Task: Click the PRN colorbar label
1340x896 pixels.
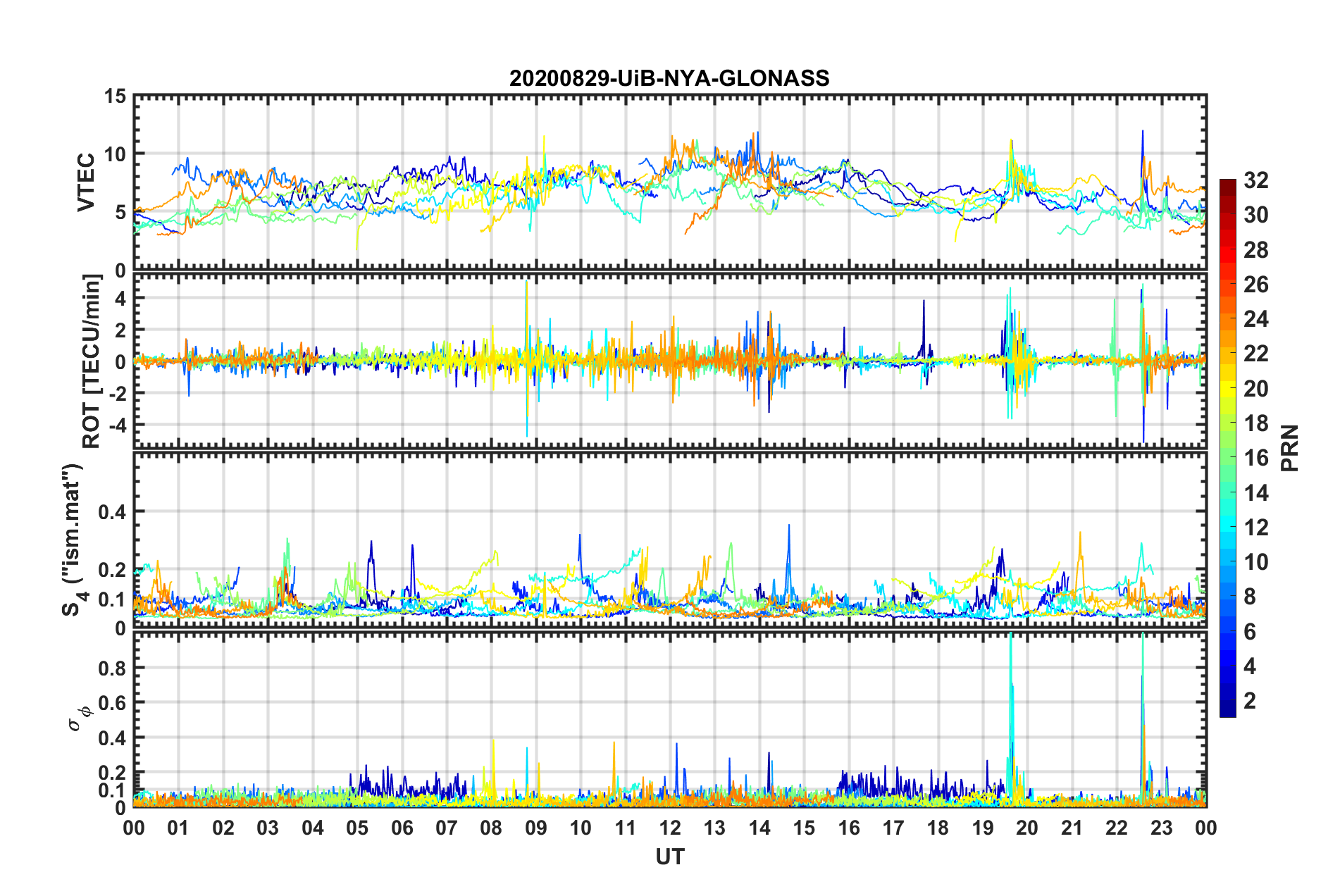Action: point(1290,448)
